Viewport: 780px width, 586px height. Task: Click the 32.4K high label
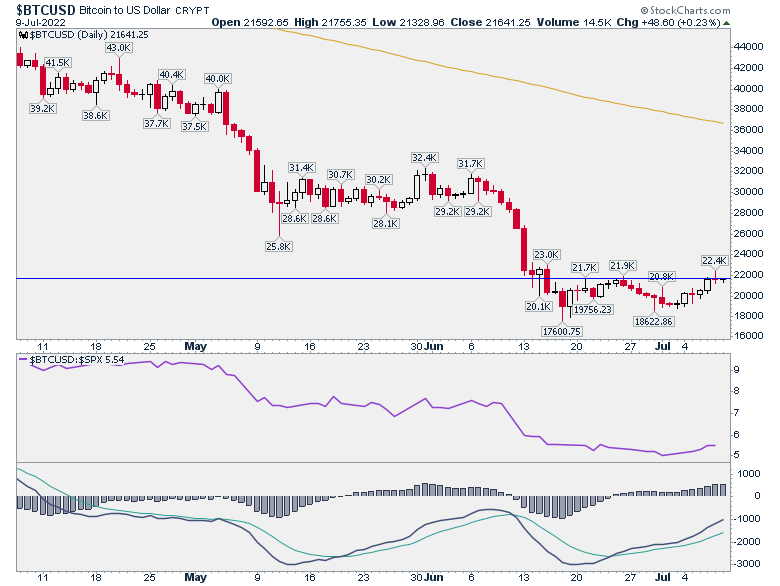pos(424,158)
